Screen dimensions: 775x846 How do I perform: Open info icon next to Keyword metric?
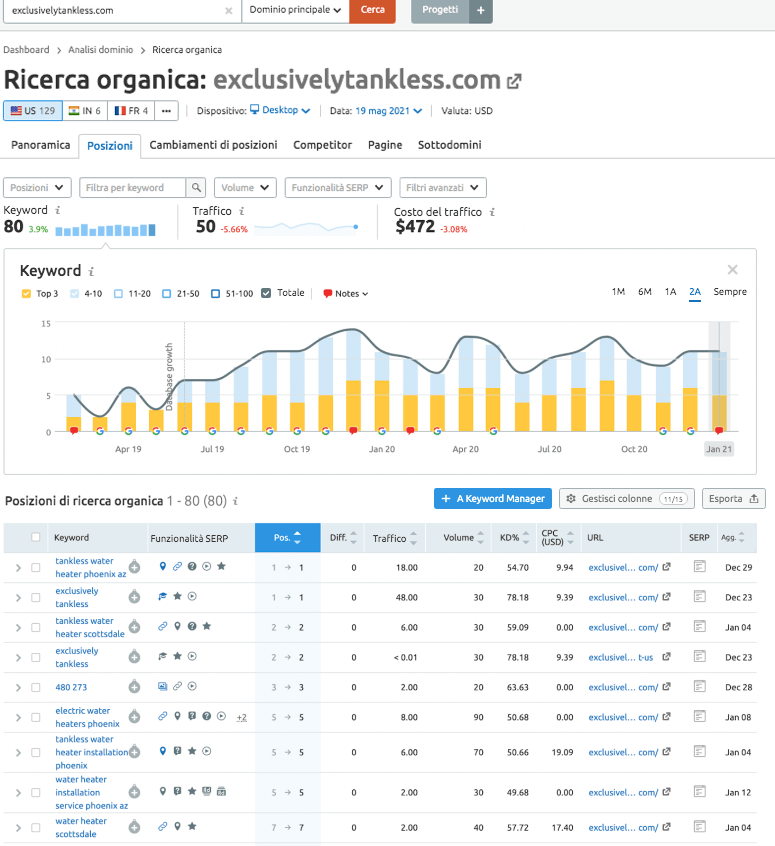tap(58, 210)
